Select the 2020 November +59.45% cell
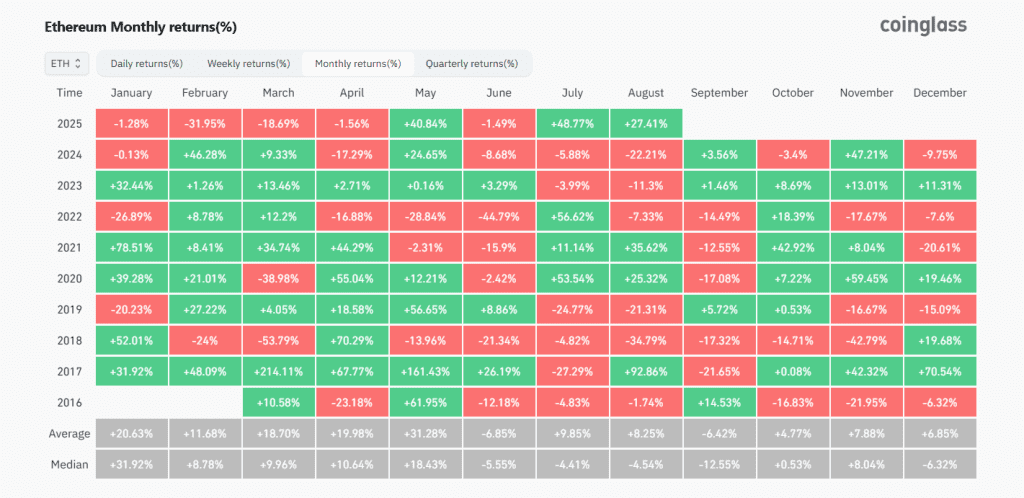This screenshot has width=1024, height=498. point(867,278)
